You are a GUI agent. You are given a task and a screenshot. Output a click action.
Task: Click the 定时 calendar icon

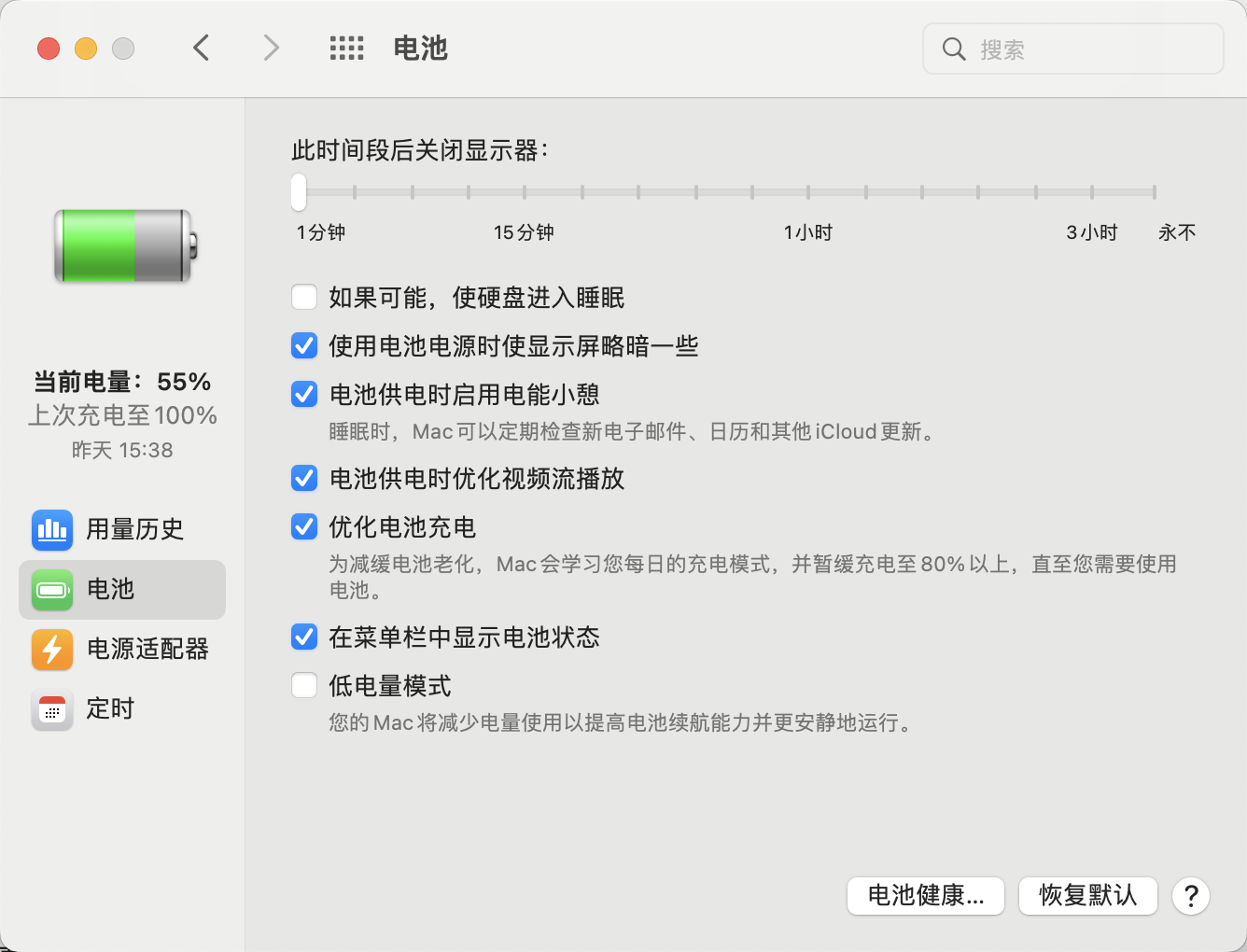click(x=52, y=709)
